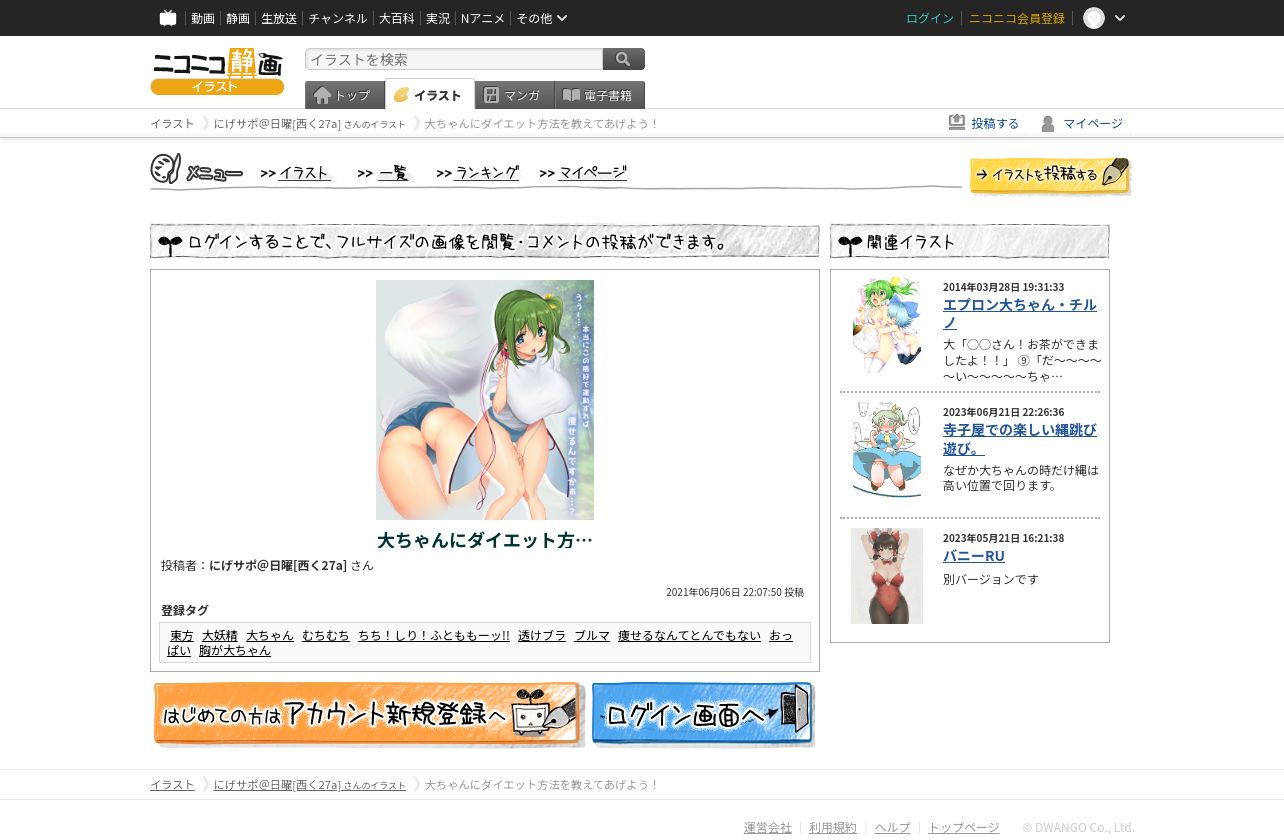Click bottom breadcrumb イラスト link

click(x=172, y=784)
